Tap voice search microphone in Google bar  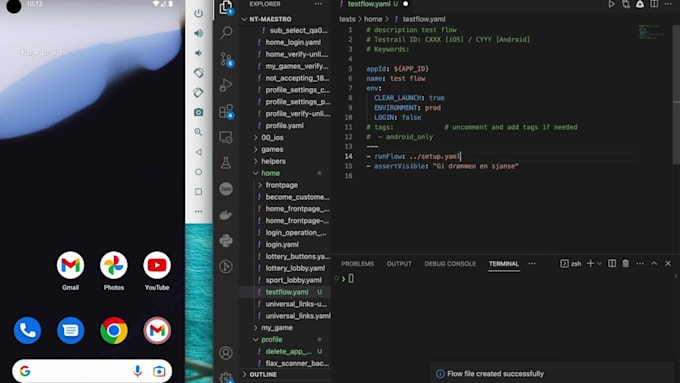click(x=137, y=371)
